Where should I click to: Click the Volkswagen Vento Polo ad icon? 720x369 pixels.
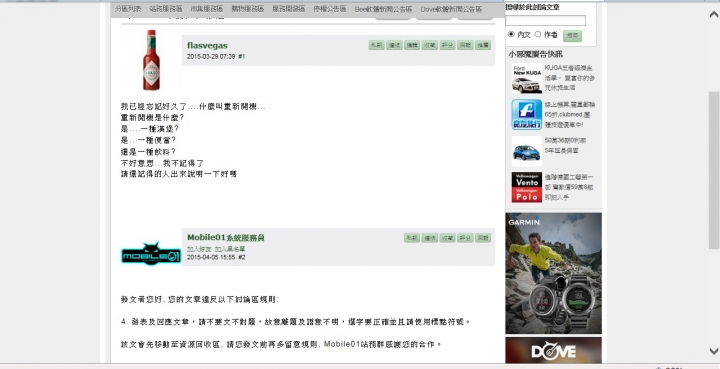527,187
